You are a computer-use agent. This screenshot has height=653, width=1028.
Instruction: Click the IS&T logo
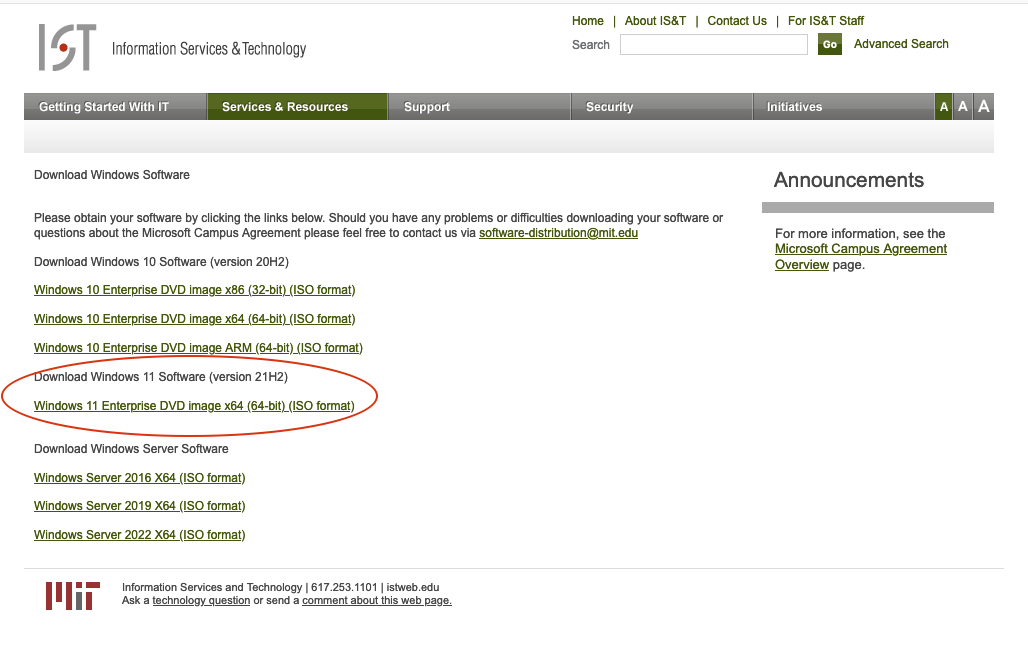(68, 47)
